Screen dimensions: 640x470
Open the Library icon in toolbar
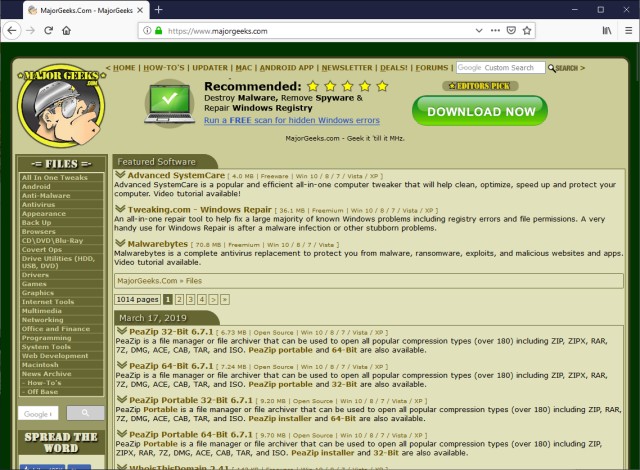(x=607, y=31)
